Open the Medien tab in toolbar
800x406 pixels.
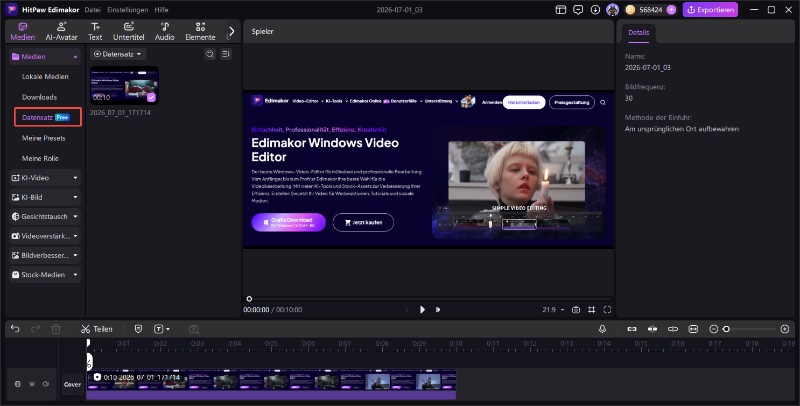(x=22, y=32)
